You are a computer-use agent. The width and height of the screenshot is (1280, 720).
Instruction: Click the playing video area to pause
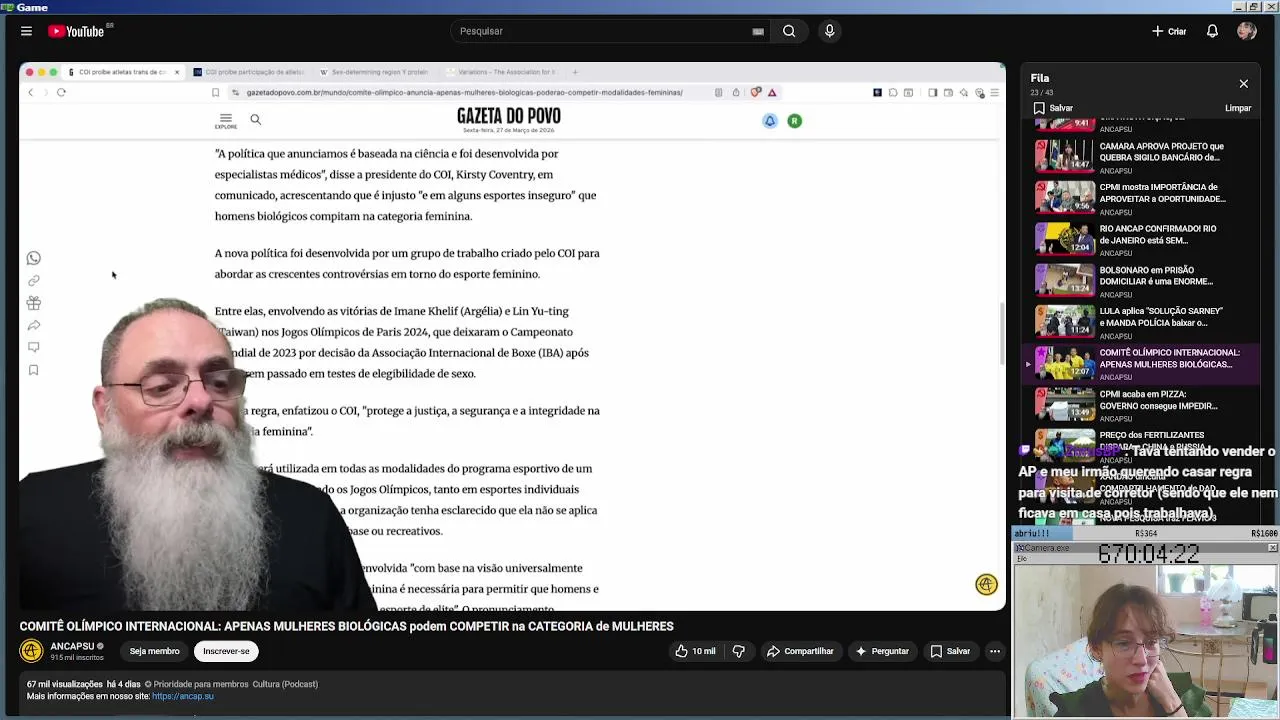(512, 336)
